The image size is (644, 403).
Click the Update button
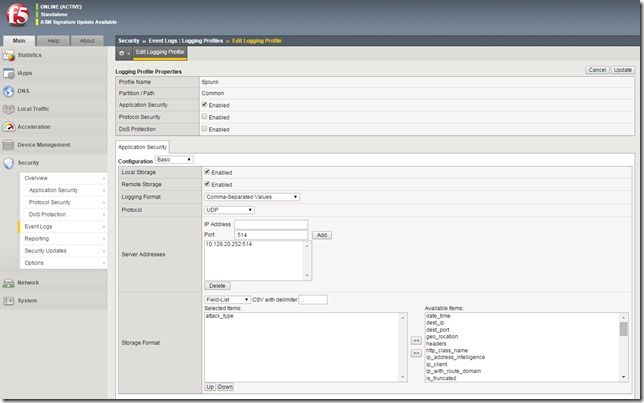[623, 70]
